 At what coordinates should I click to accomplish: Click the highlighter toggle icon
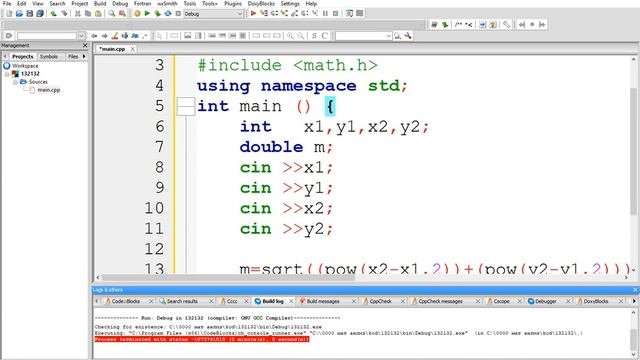click(115, 36)
